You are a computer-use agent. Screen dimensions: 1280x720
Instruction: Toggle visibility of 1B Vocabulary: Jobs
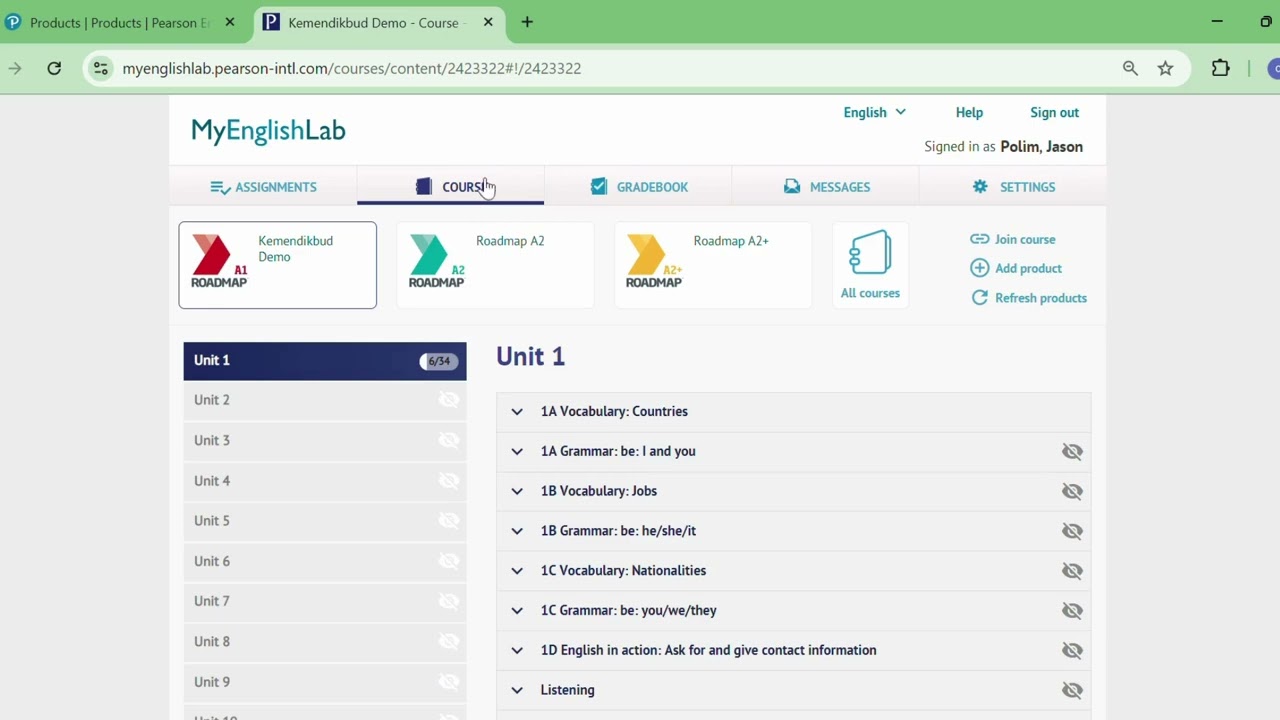click(x=1072, y=491)
